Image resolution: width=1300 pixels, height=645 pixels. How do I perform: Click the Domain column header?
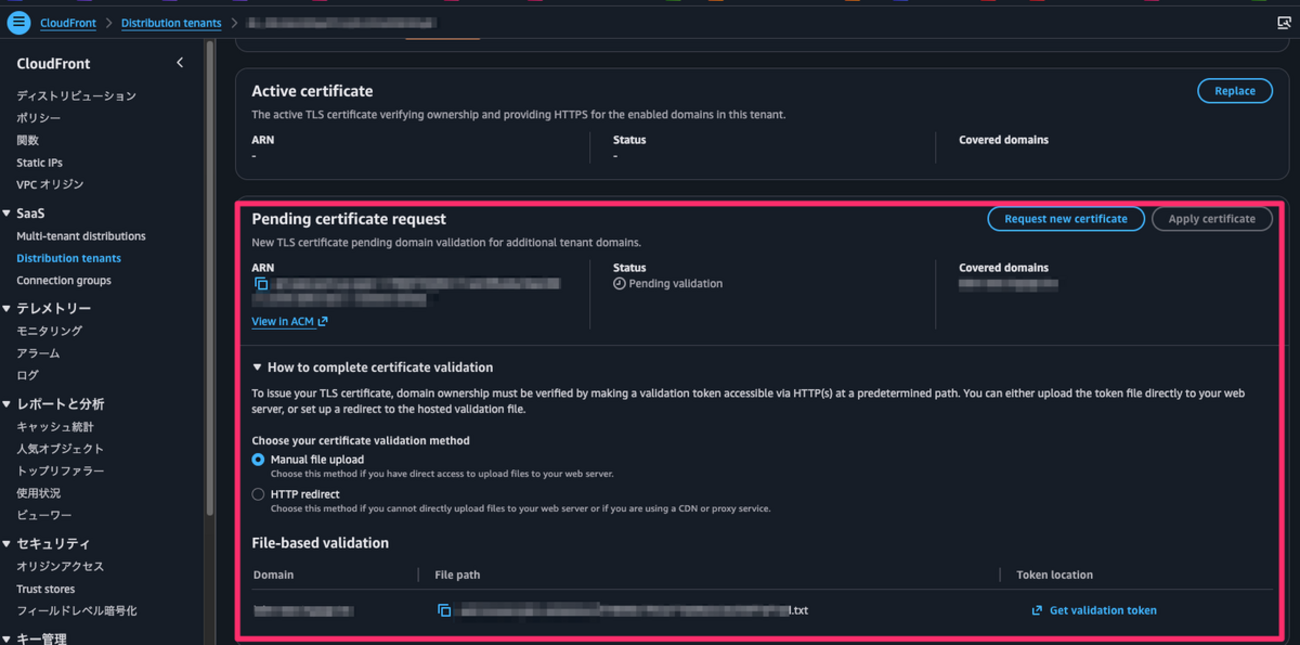(x=273, y=575)
